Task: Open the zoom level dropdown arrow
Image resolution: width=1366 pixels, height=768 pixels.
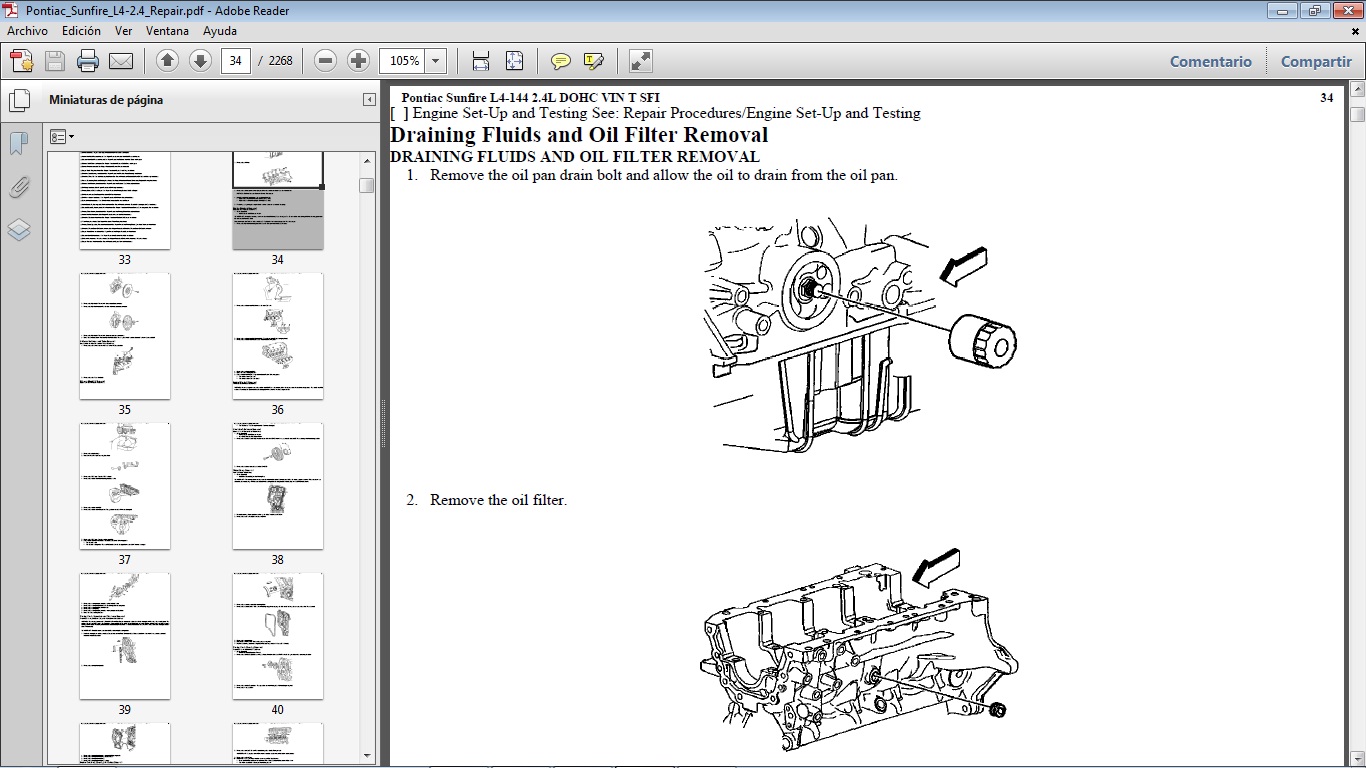Action: [436, 61]
